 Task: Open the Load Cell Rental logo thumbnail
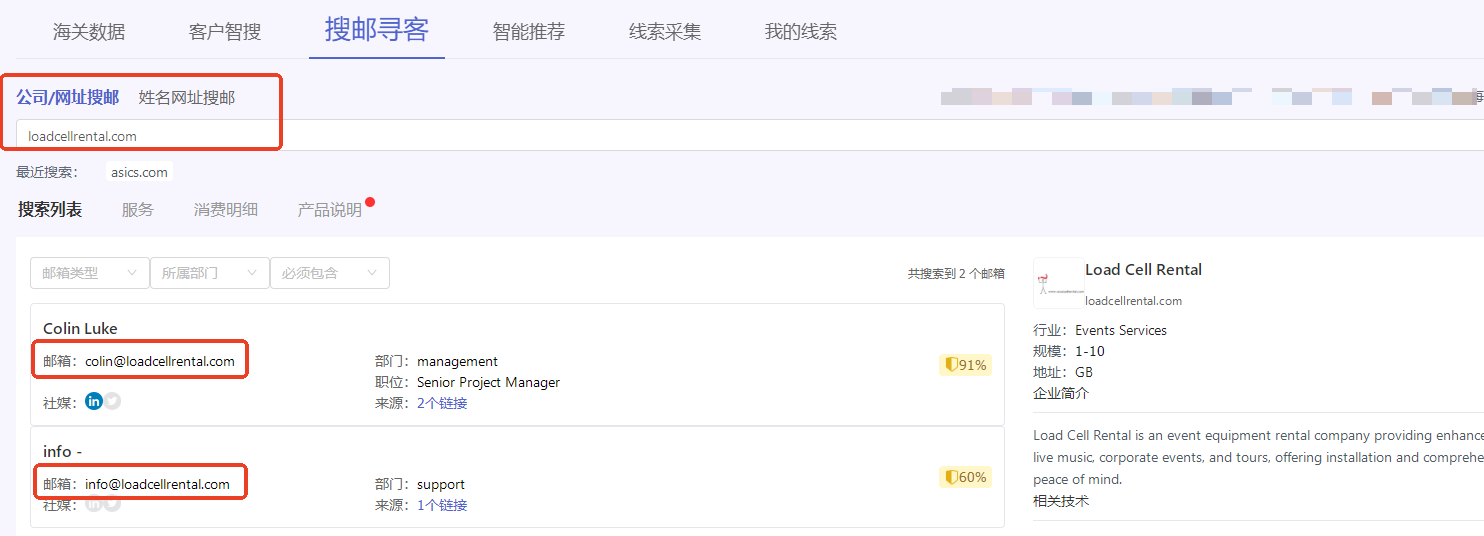point(1057,283)
